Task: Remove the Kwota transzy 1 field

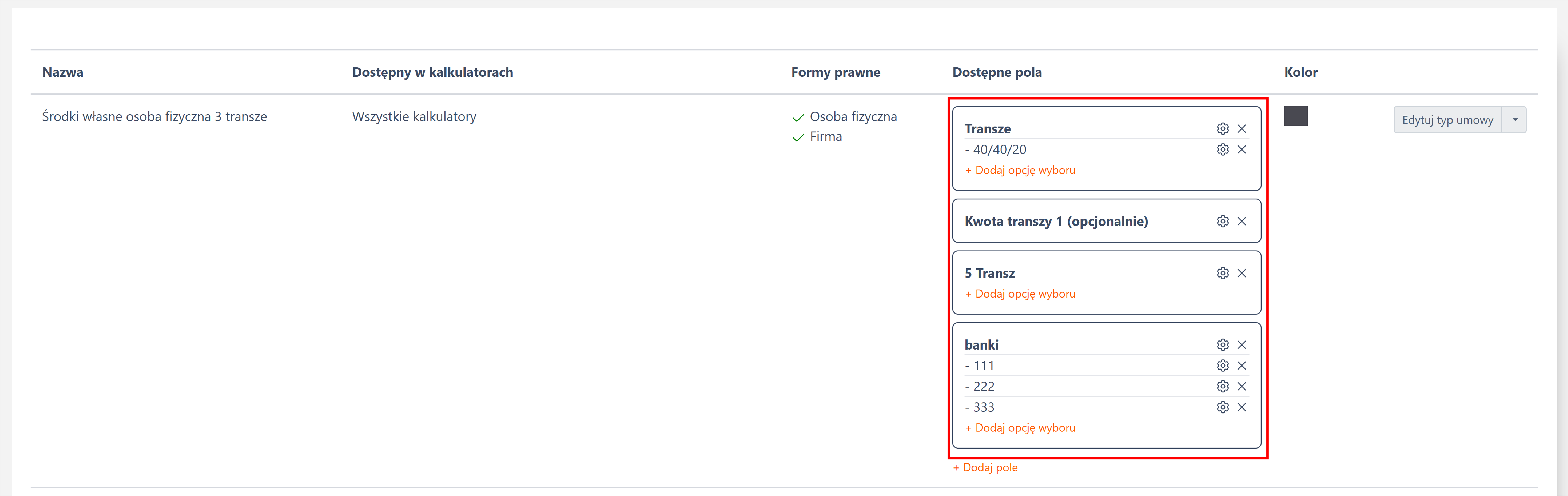Action: 1242,221
